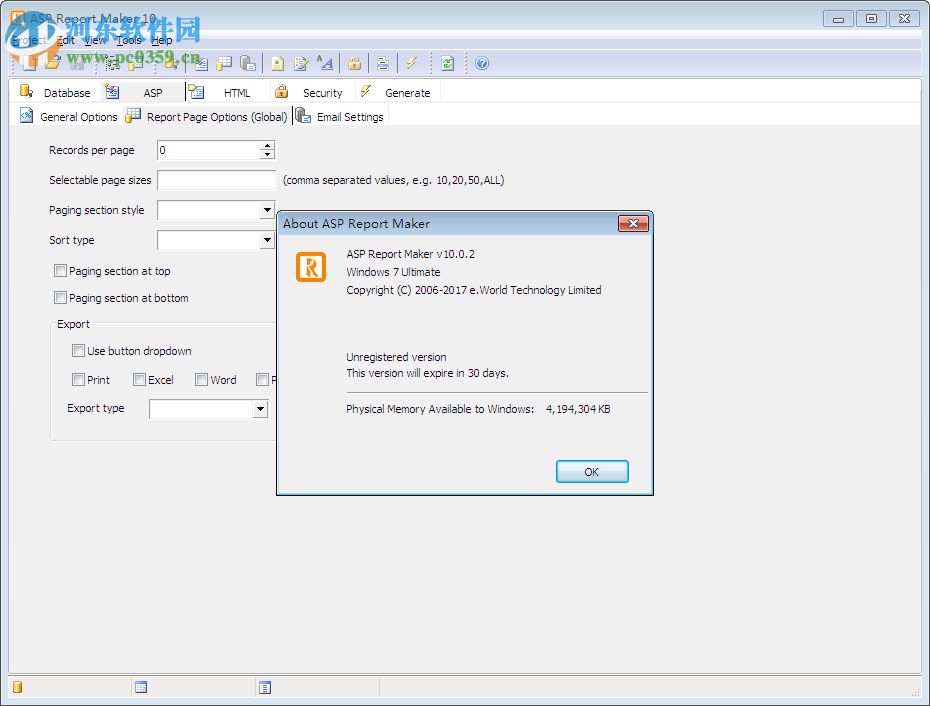
Task: Open the Email Settings sub-tab
Action: 340,117
